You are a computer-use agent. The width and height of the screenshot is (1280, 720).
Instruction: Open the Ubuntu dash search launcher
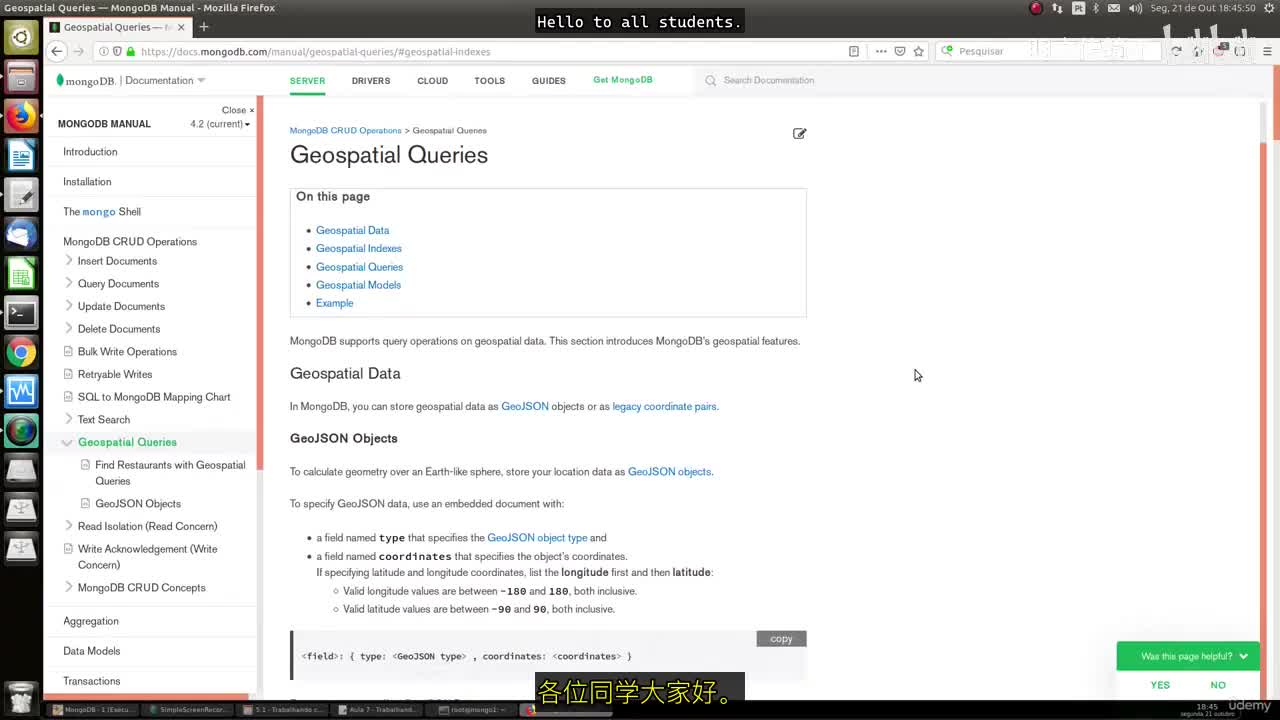21,38
